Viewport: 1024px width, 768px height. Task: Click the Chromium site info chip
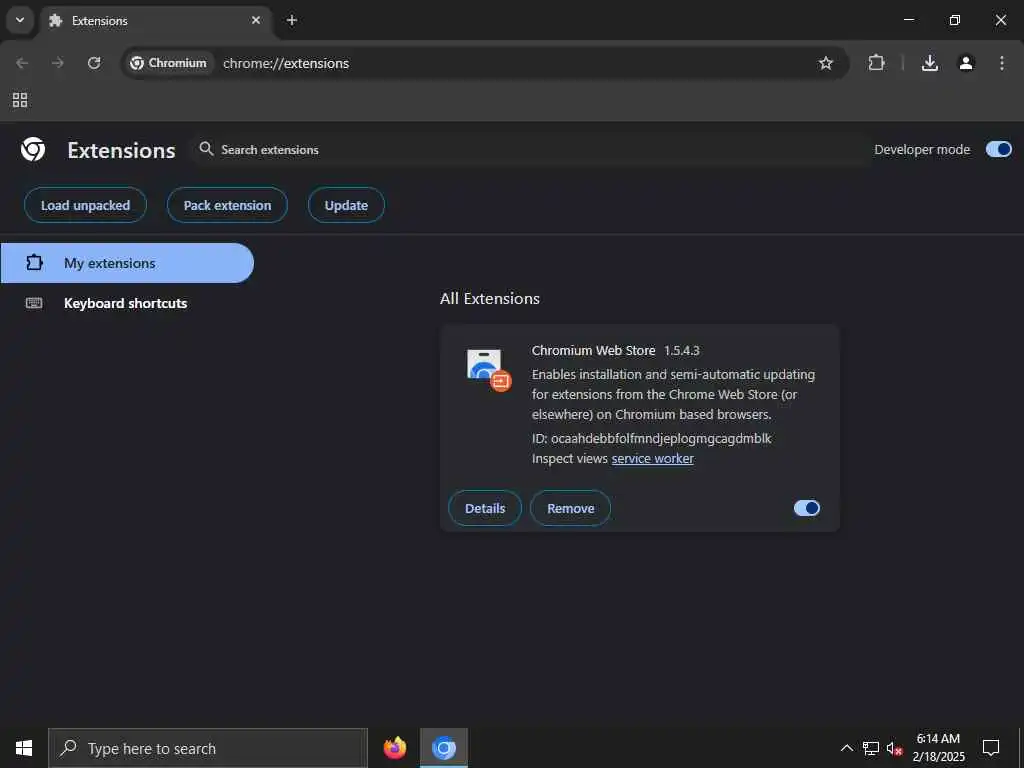[x=168, y=63]
